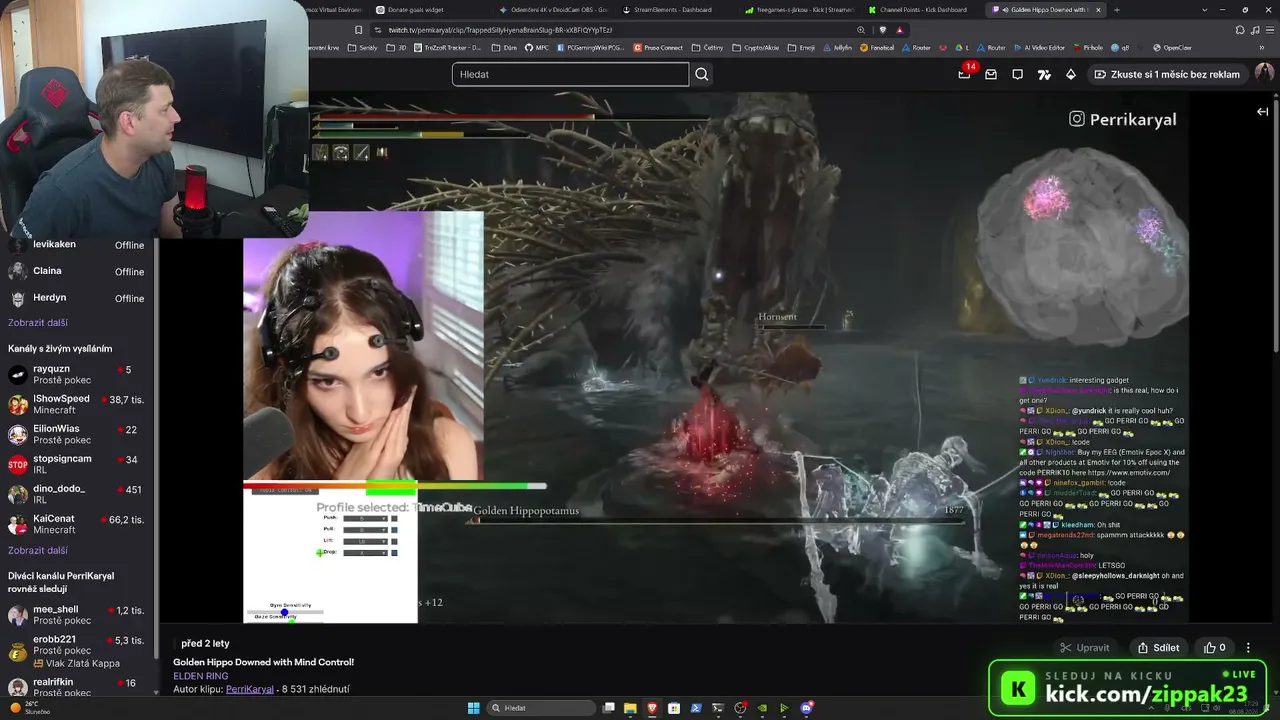1280x720 pixels.
Task: Open Twitch notifications with the 14 badge
Action: click(x=965, y=73)
